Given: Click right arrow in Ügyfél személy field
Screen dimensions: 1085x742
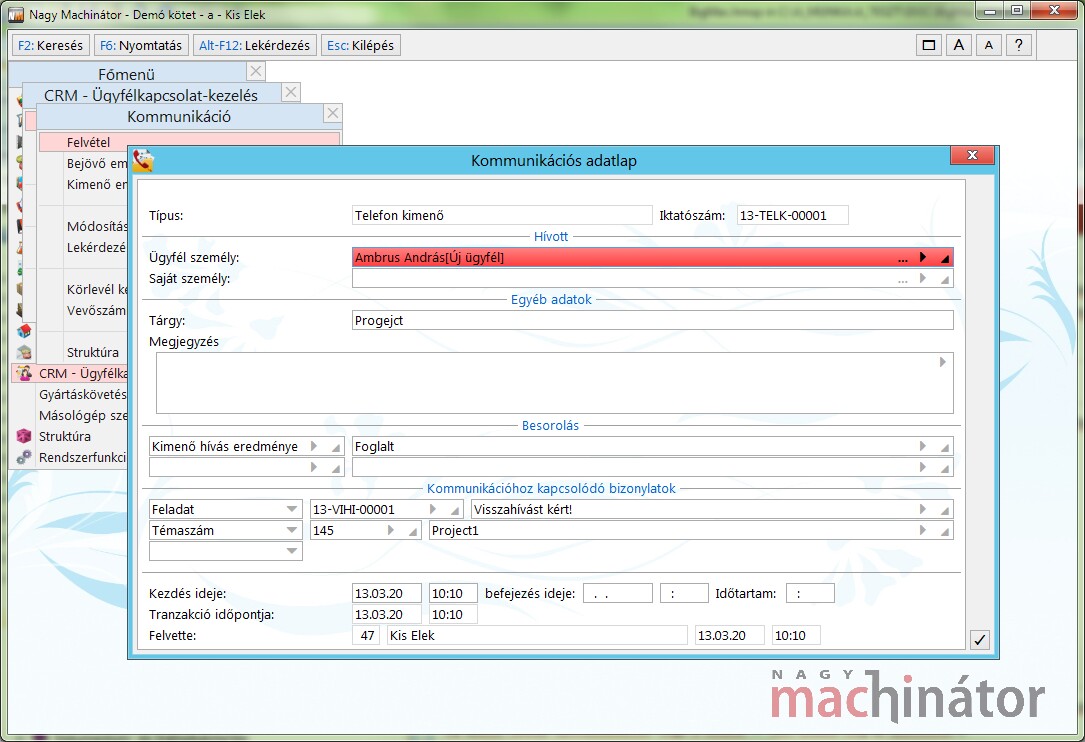Looking at the screenshot, I should (923, 257).
